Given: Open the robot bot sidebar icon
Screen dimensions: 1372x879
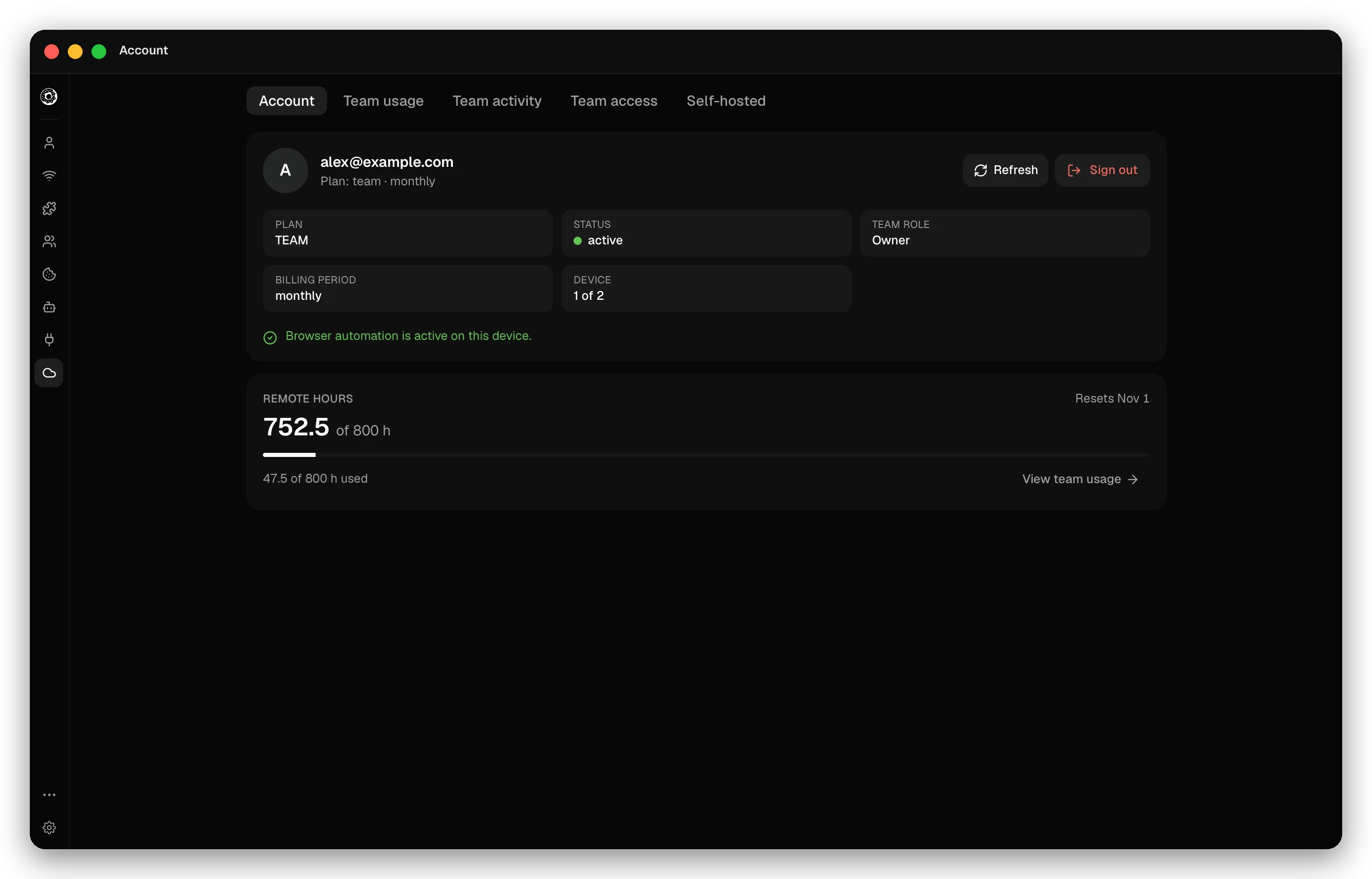Looking at the screenshot, I should (49, 307).
